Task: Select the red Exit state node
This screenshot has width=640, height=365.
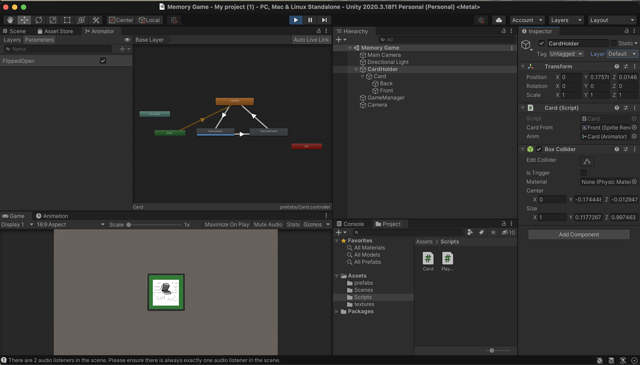Action: point(307,146)
